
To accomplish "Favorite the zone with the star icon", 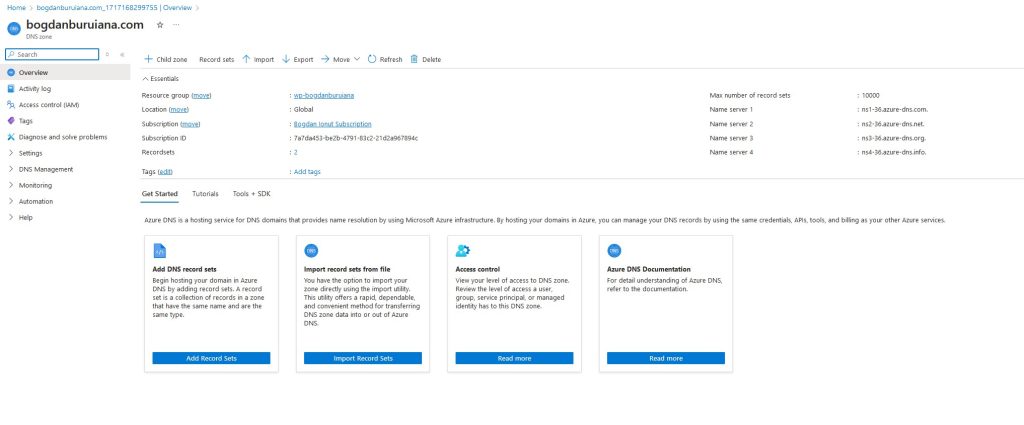I will [160, 25].
